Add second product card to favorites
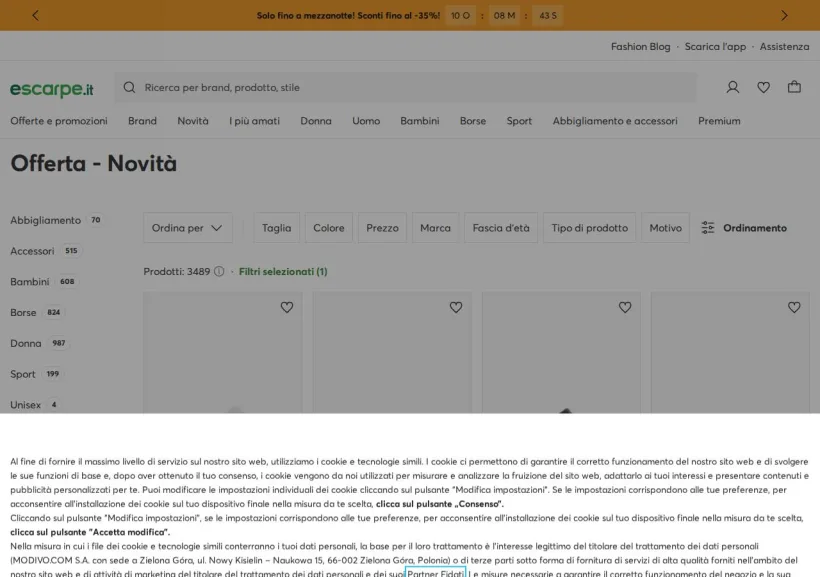 pos(455,307)
